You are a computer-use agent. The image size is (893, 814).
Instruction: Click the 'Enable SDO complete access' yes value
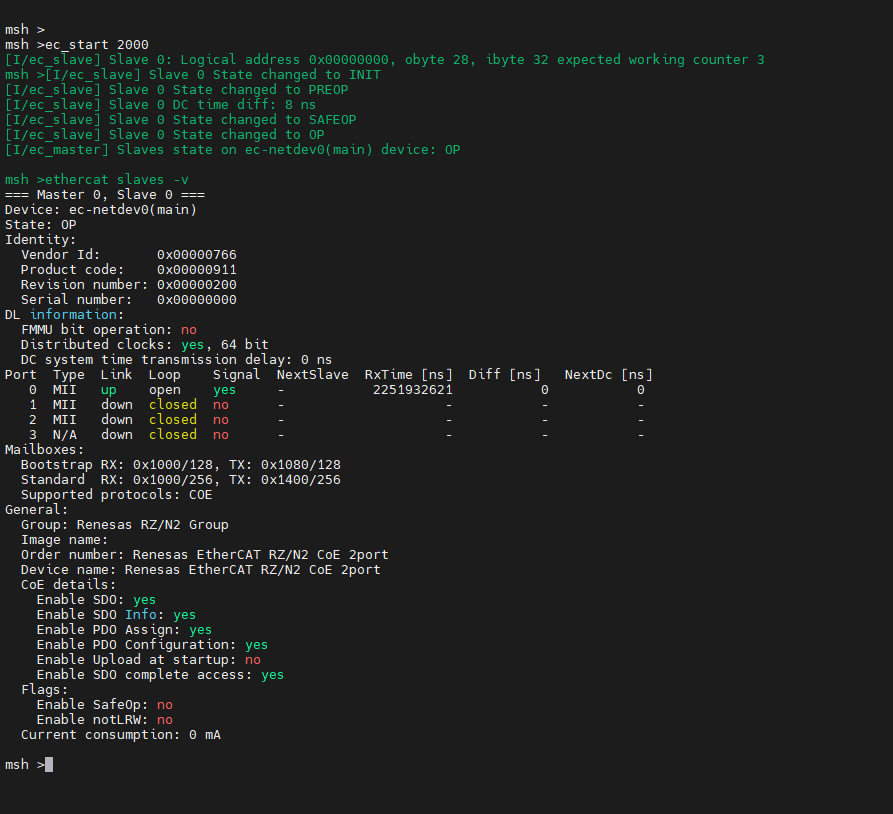point(272,675)
